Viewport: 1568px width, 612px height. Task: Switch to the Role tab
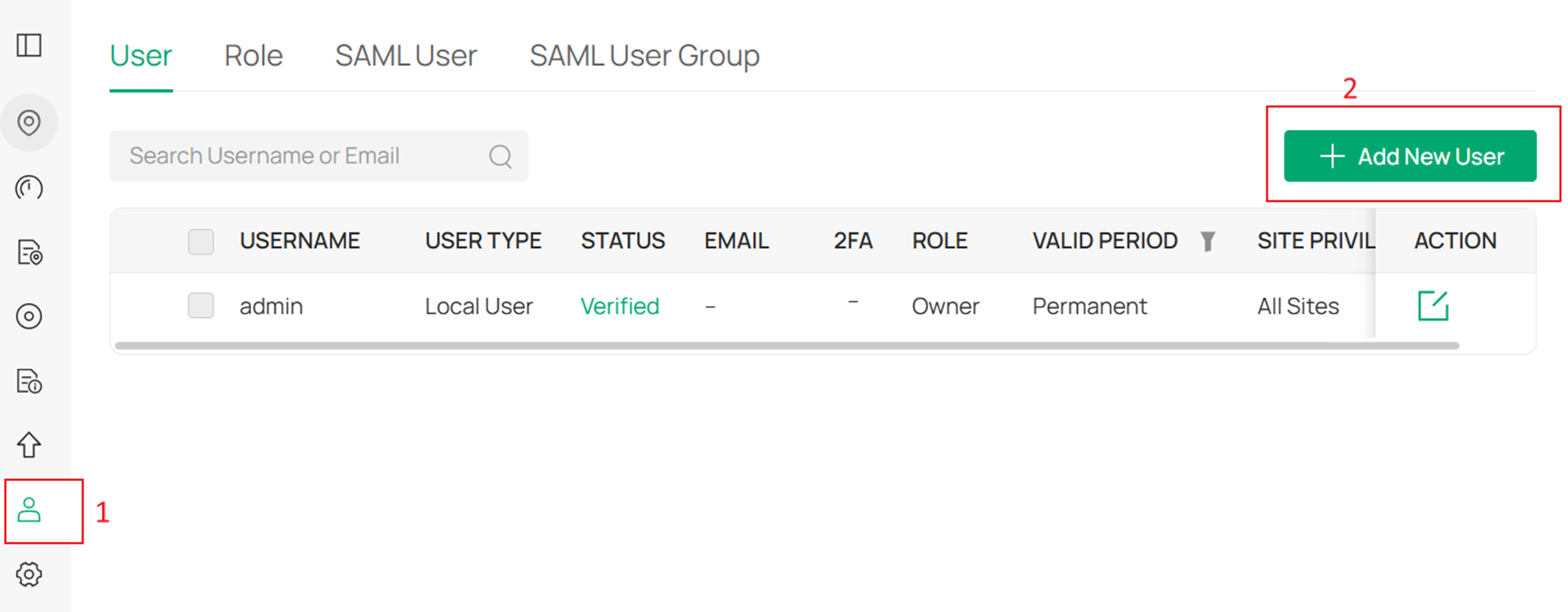pos(253,55)
